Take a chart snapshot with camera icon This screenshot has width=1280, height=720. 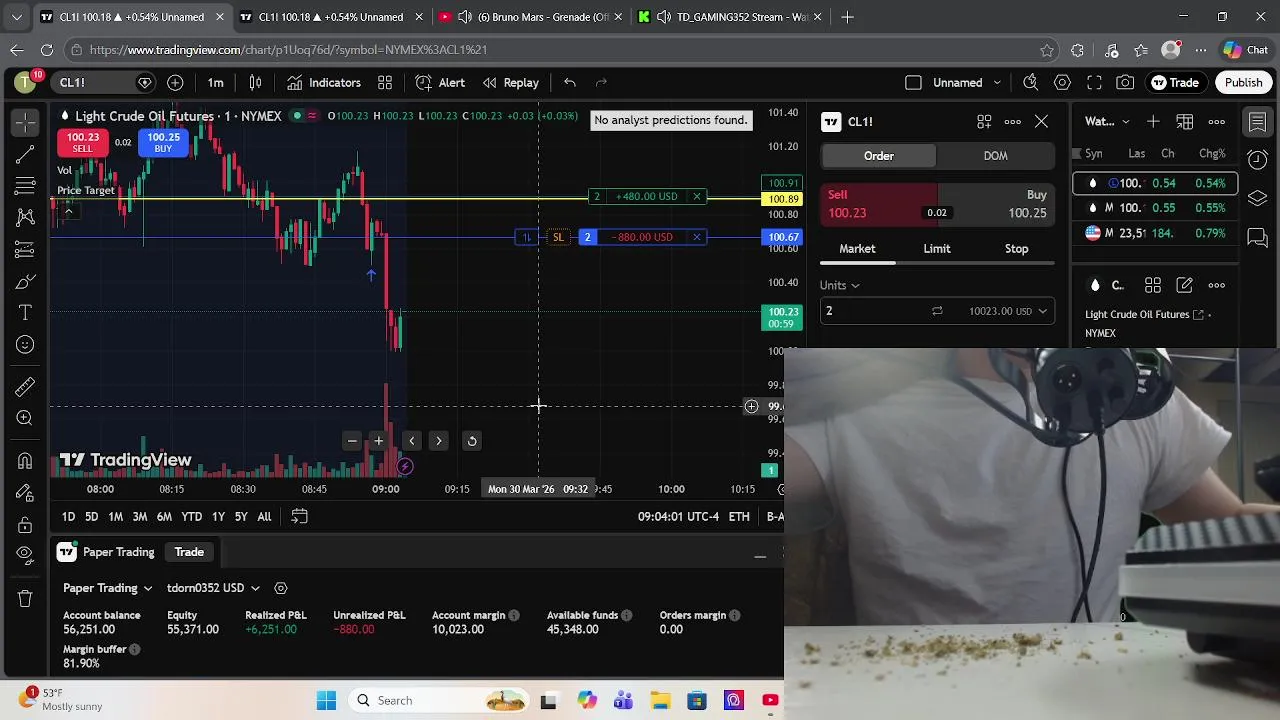point(1126,83)
